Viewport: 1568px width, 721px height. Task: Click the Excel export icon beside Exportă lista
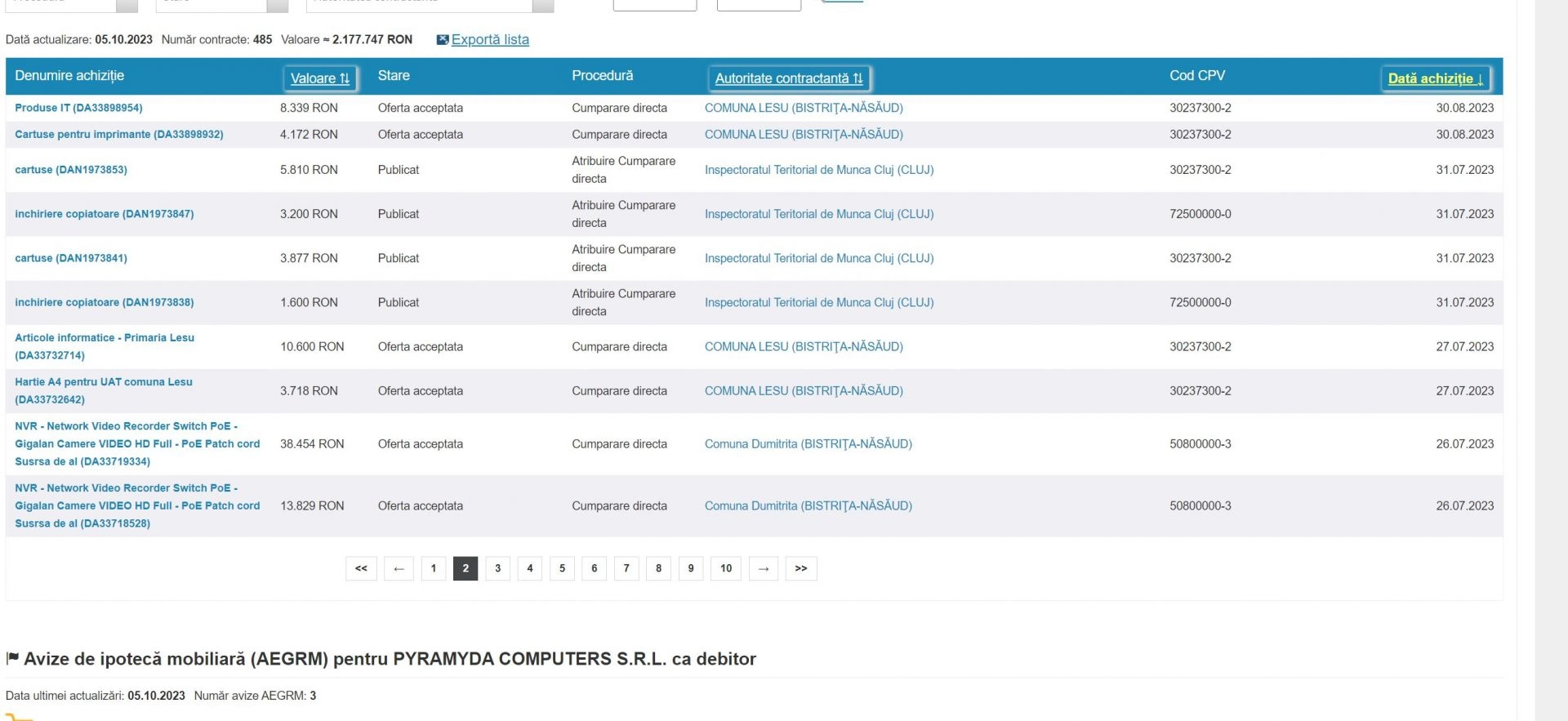442,40
